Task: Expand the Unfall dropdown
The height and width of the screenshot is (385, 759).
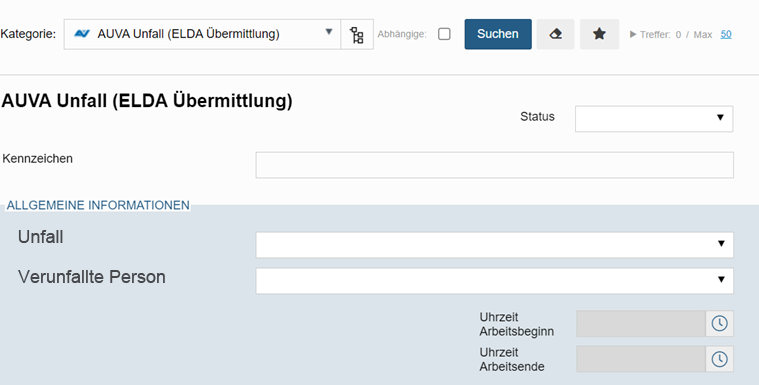Action: [494, 245]
